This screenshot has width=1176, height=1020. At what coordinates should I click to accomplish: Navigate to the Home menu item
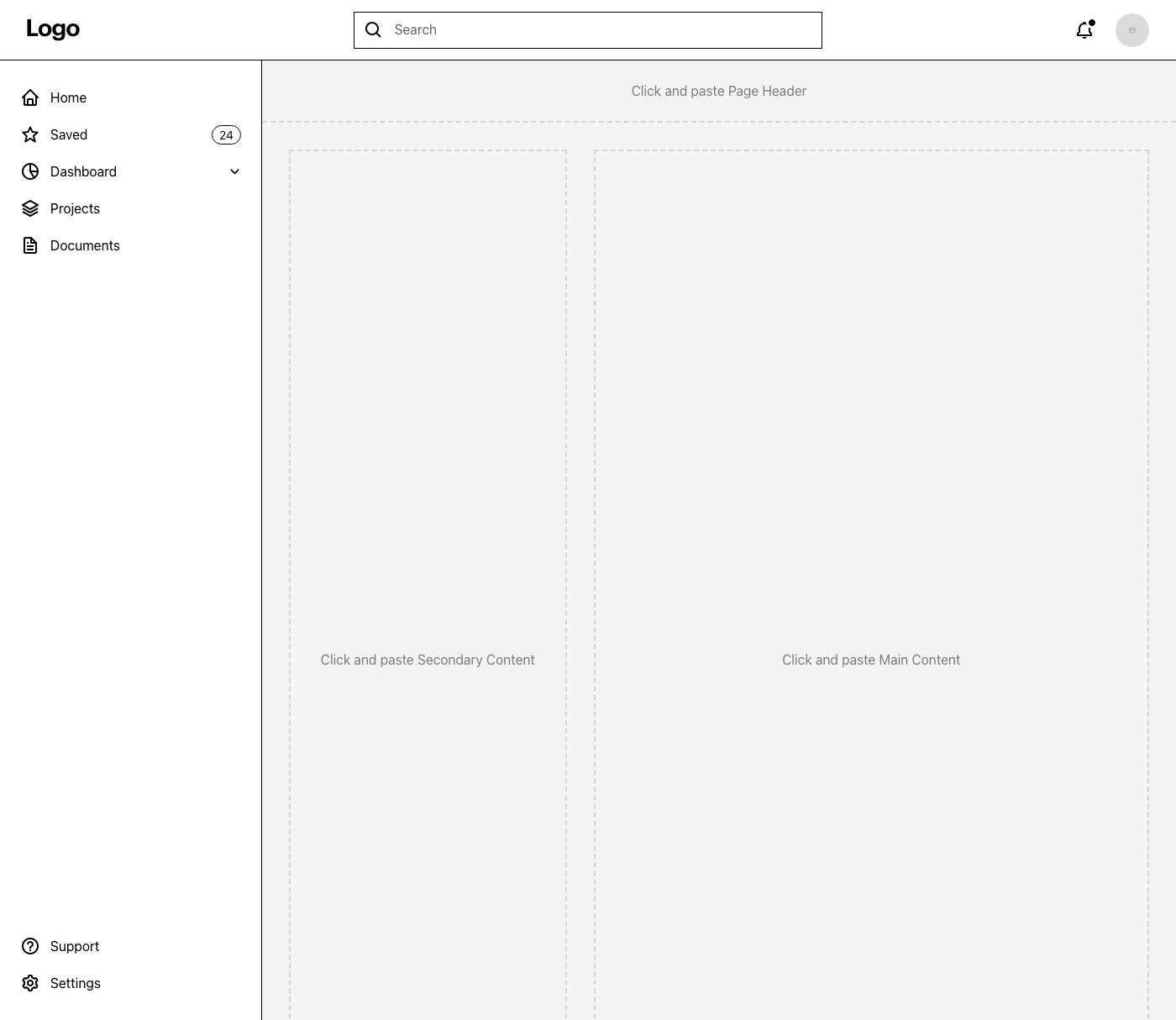[x=68, y=97]
